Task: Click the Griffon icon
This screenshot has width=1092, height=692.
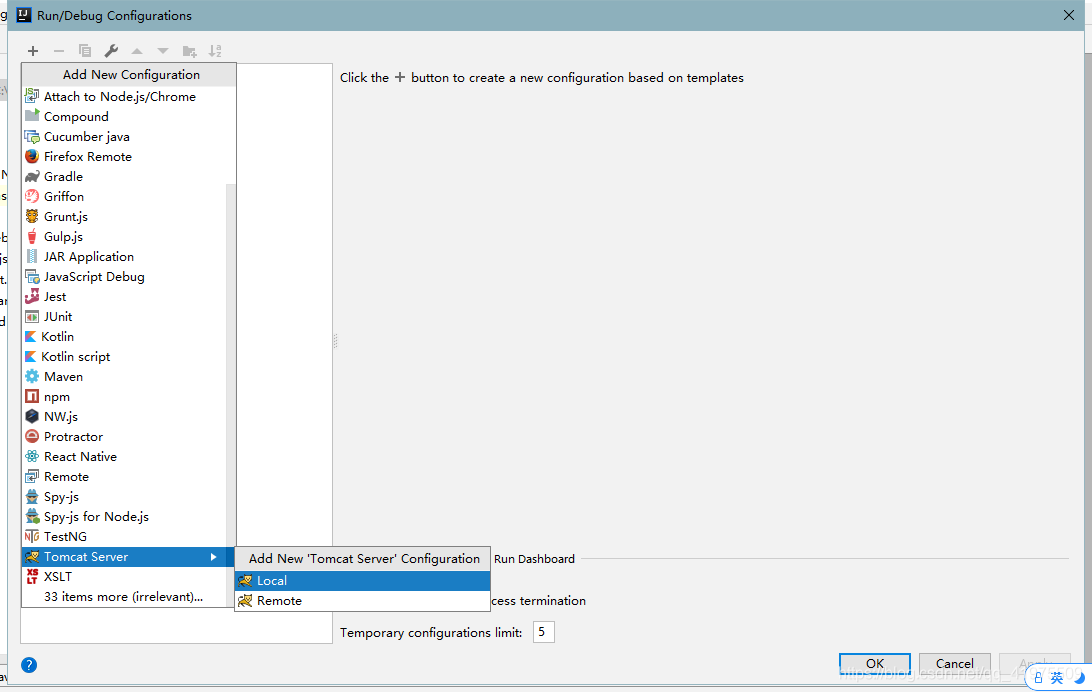Action: 32,196
